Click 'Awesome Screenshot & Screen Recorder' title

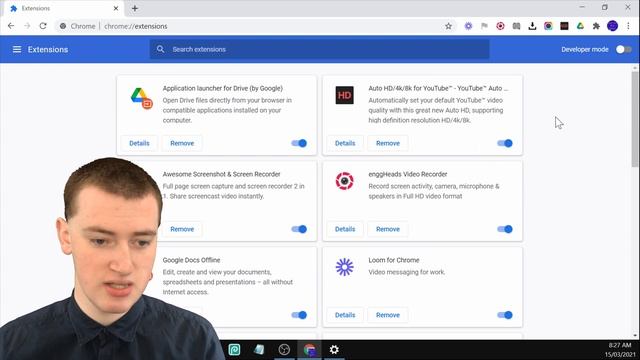point(221,174)
